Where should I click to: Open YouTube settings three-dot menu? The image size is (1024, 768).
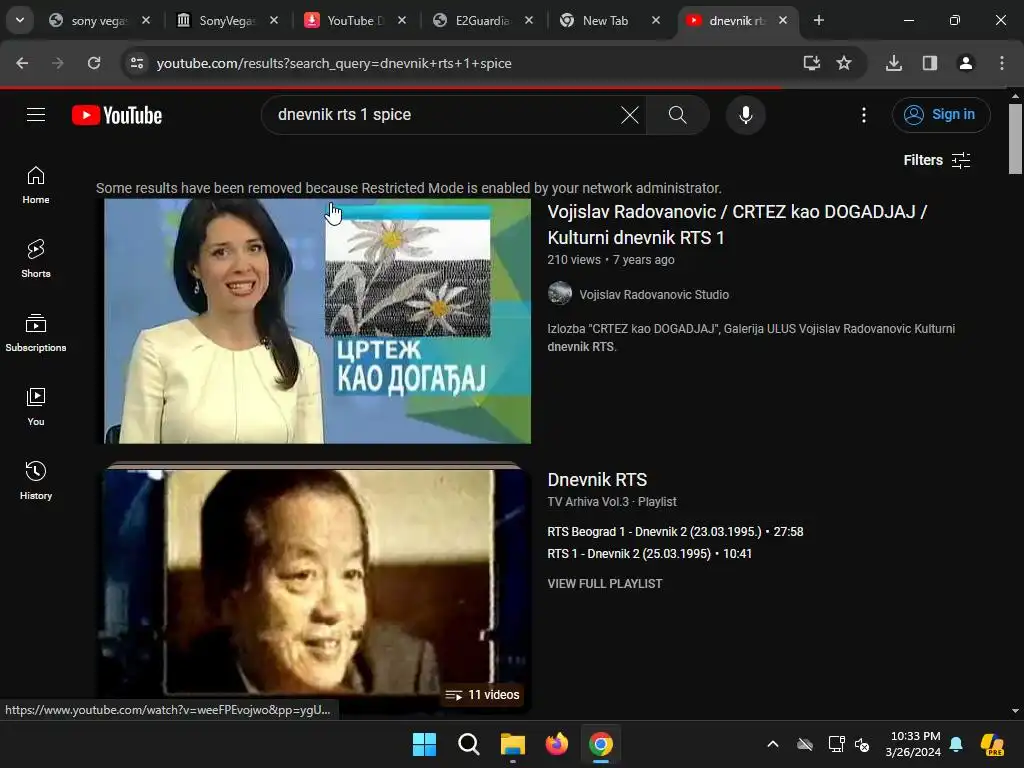tap(863, 115)
